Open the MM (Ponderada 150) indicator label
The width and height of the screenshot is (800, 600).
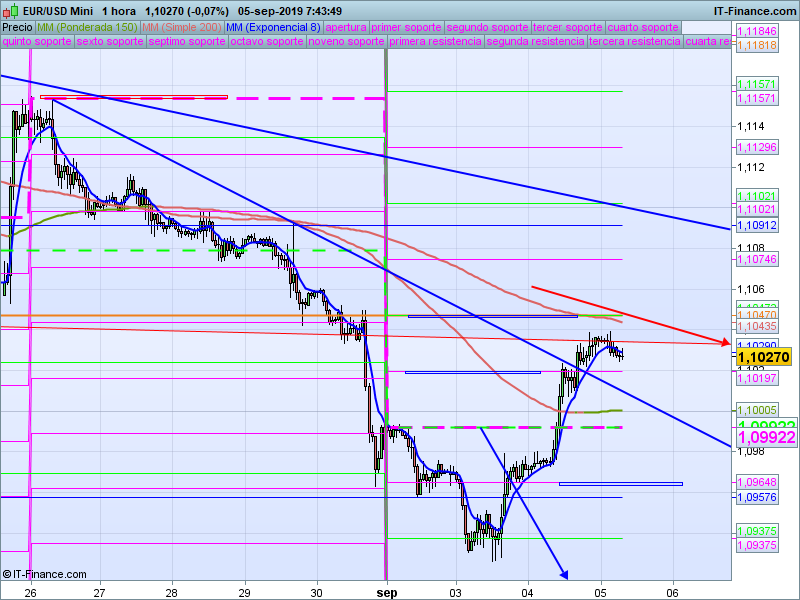pyautogui.click(x=87, y=27)
